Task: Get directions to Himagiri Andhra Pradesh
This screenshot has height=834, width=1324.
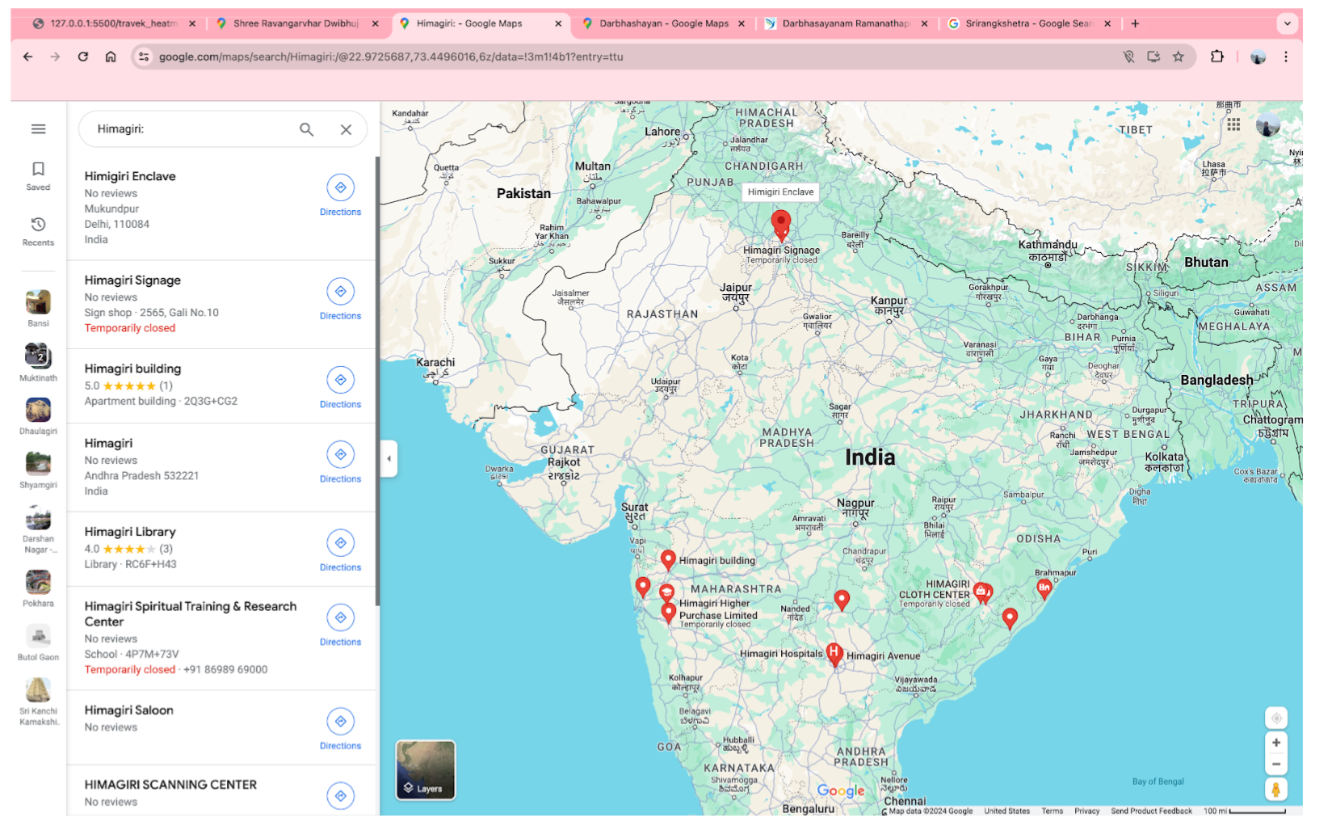Action: click(x=340, y=462)
